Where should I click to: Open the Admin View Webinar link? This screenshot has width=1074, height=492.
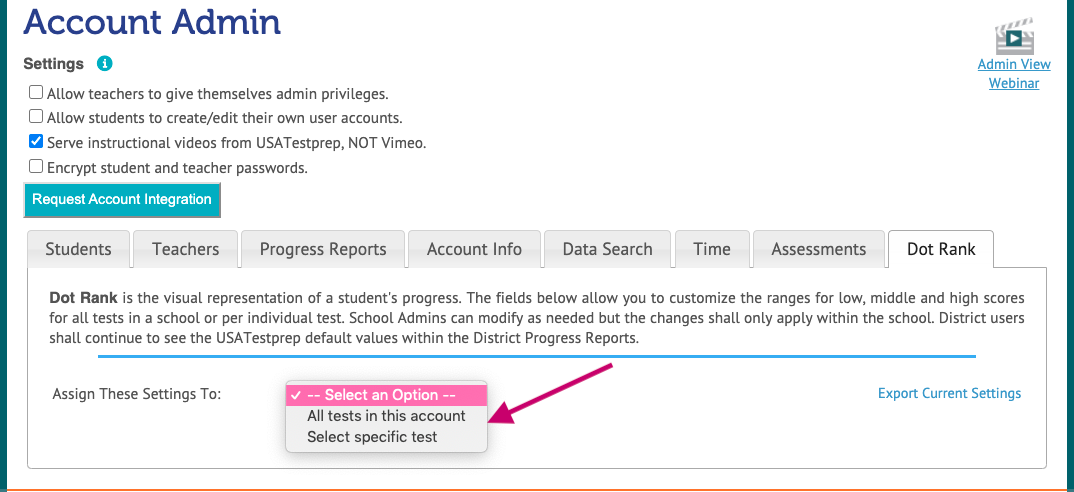click(x=1014, y=74)
